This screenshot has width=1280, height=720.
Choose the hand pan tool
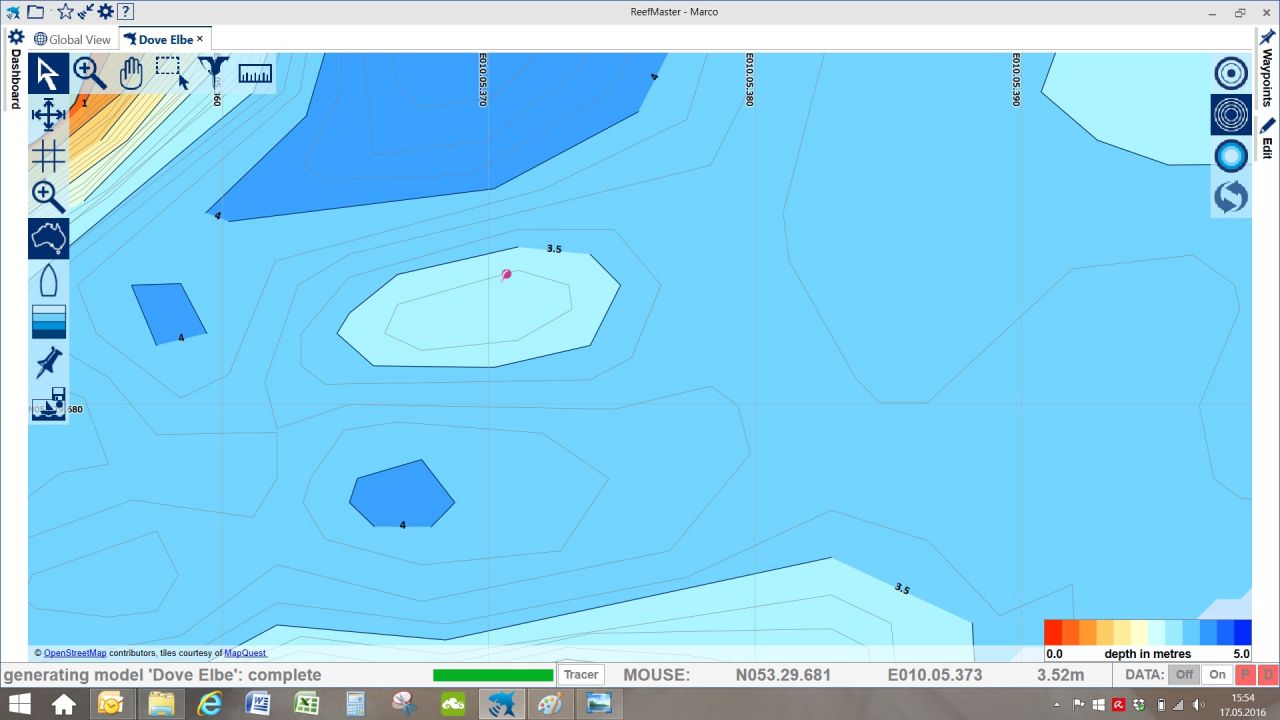(131, 73)
